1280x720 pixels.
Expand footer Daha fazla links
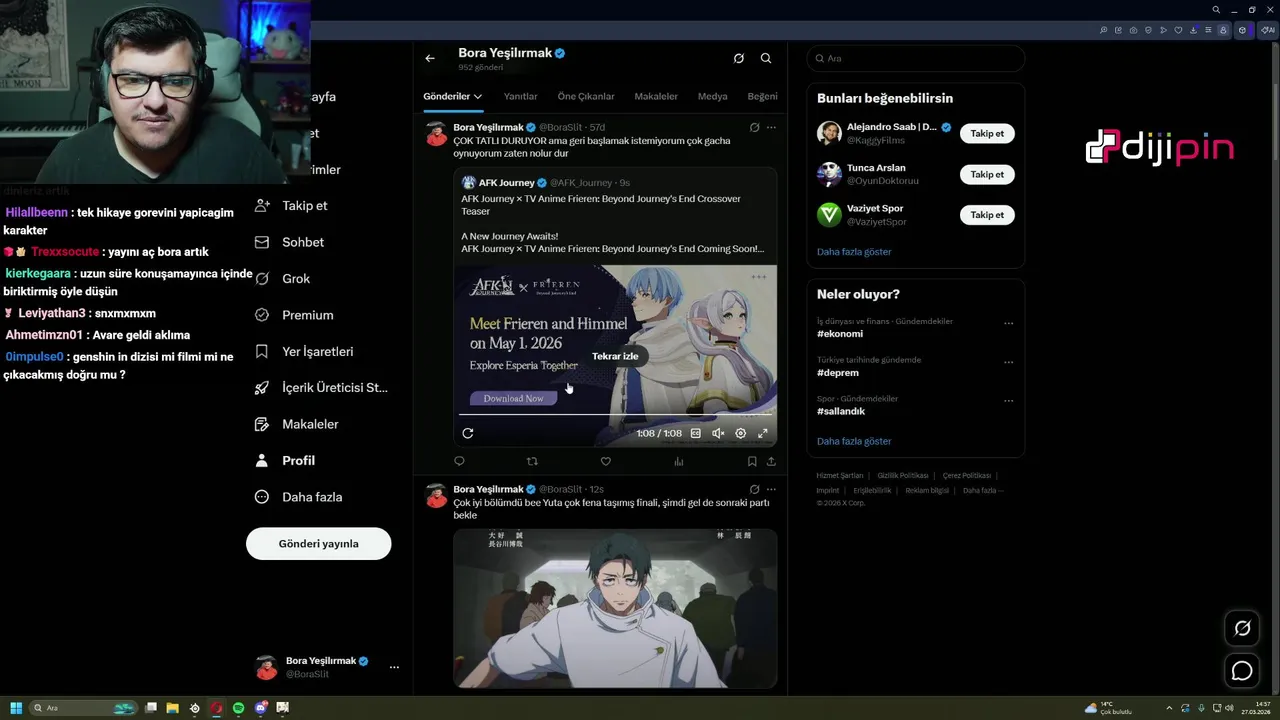pos(983,491)
